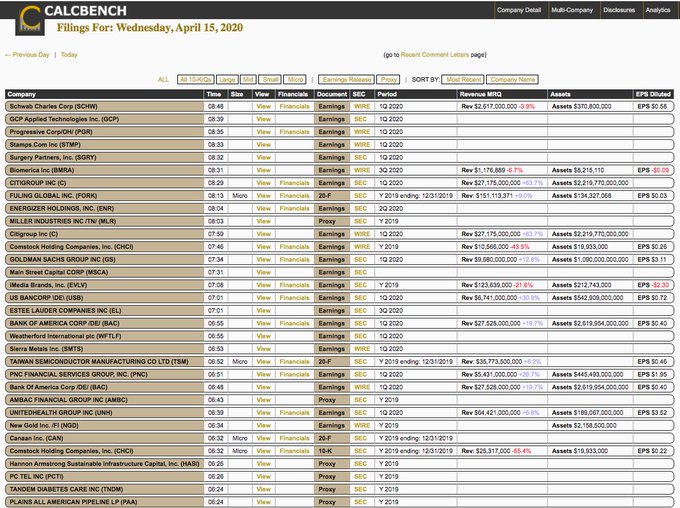This screenshot has width=680, height=508.
Task: Click View for New Gold Inc. /FI (NGD)
Action: 263,426
